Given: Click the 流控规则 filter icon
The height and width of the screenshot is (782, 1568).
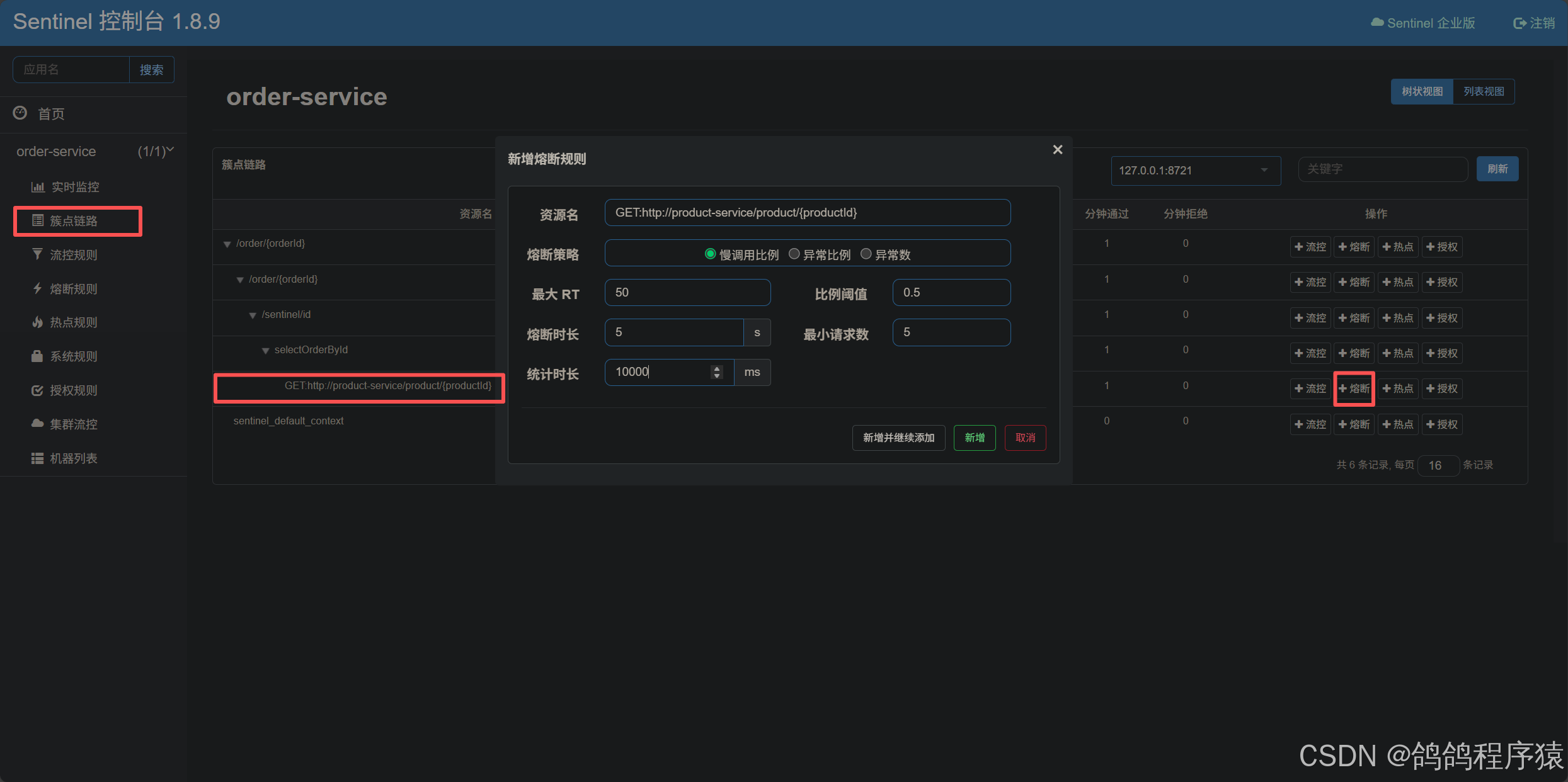Looking at the screenshot, I should [38, 254].
